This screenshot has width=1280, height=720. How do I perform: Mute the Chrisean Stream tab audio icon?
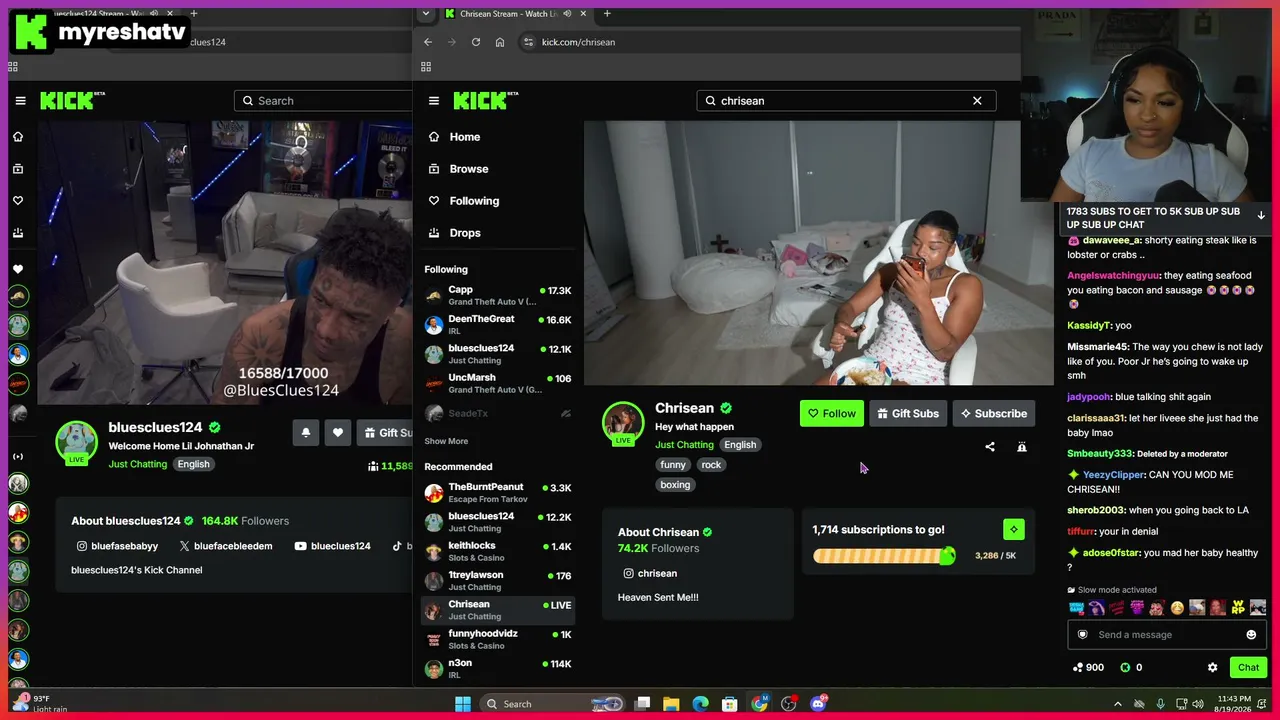pyautogui.click(x=568, y=14)
